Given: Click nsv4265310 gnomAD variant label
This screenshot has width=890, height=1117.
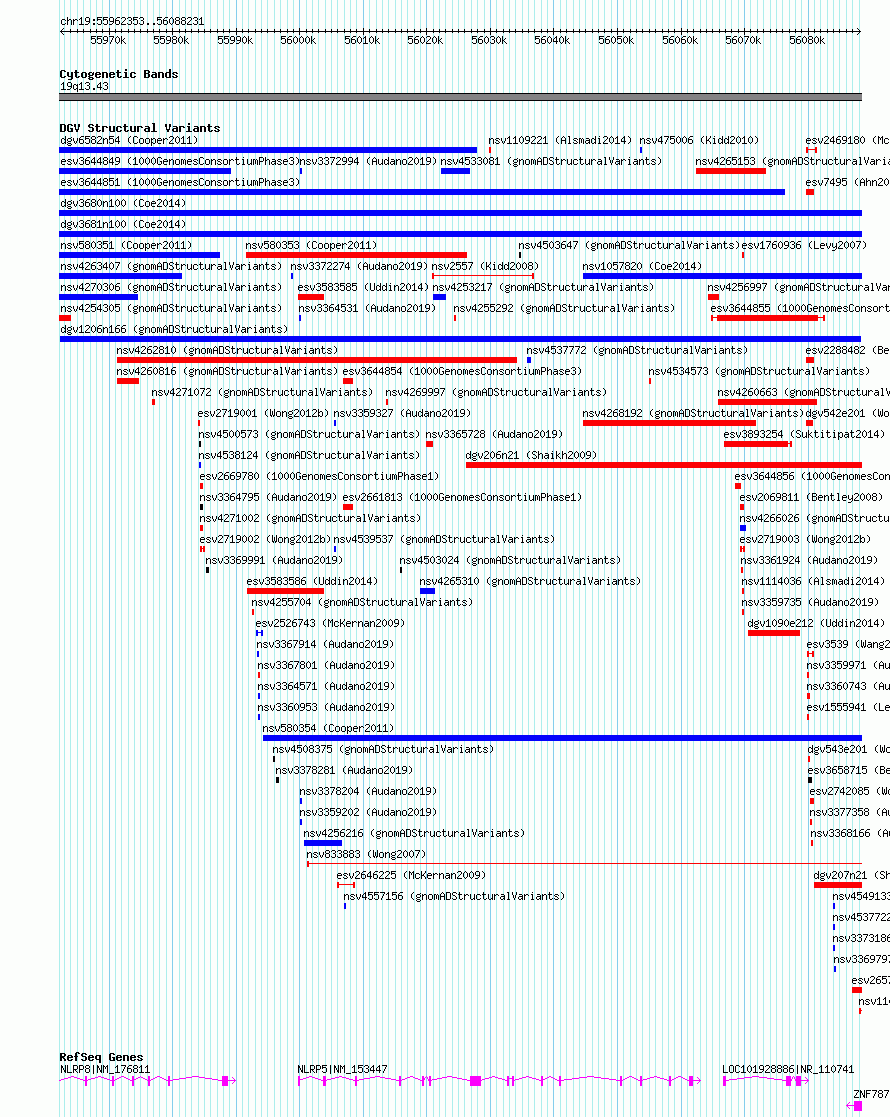Looking at the screenshot, I should coord(529,581).
